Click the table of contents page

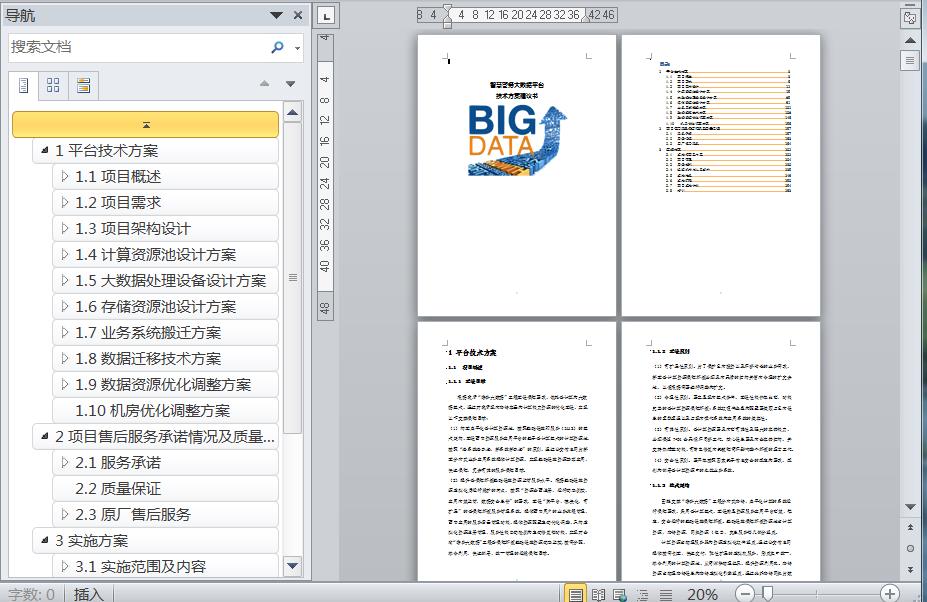[x=721, y=175]
